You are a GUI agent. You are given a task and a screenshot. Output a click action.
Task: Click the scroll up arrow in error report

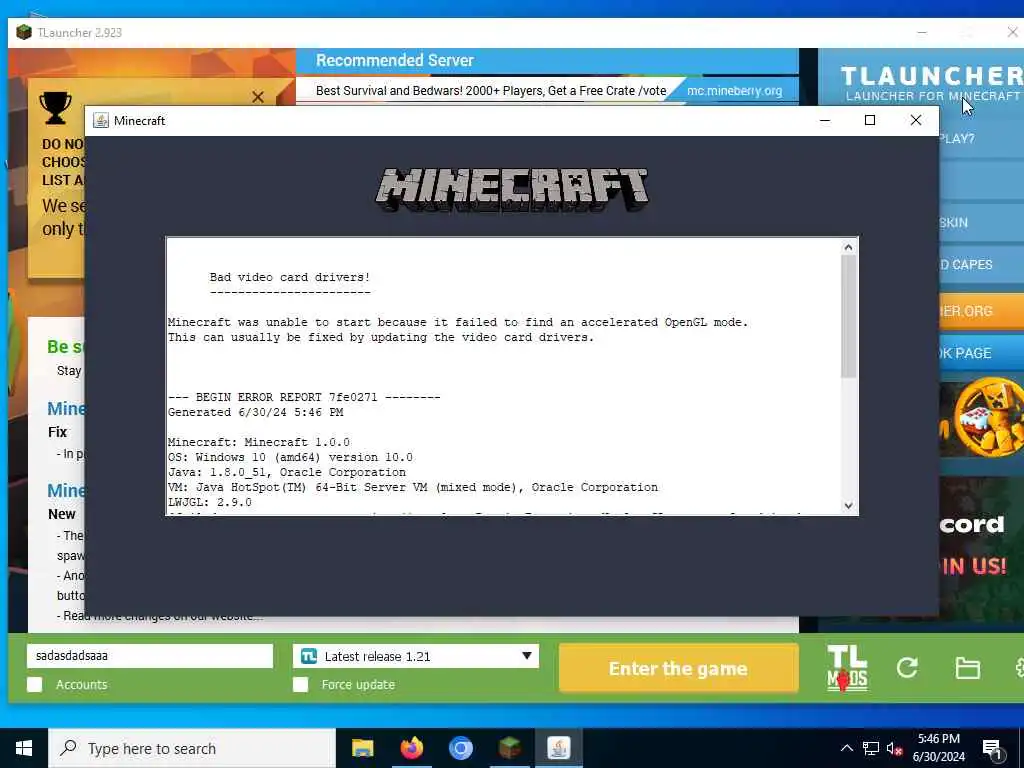tap(848, 247)
